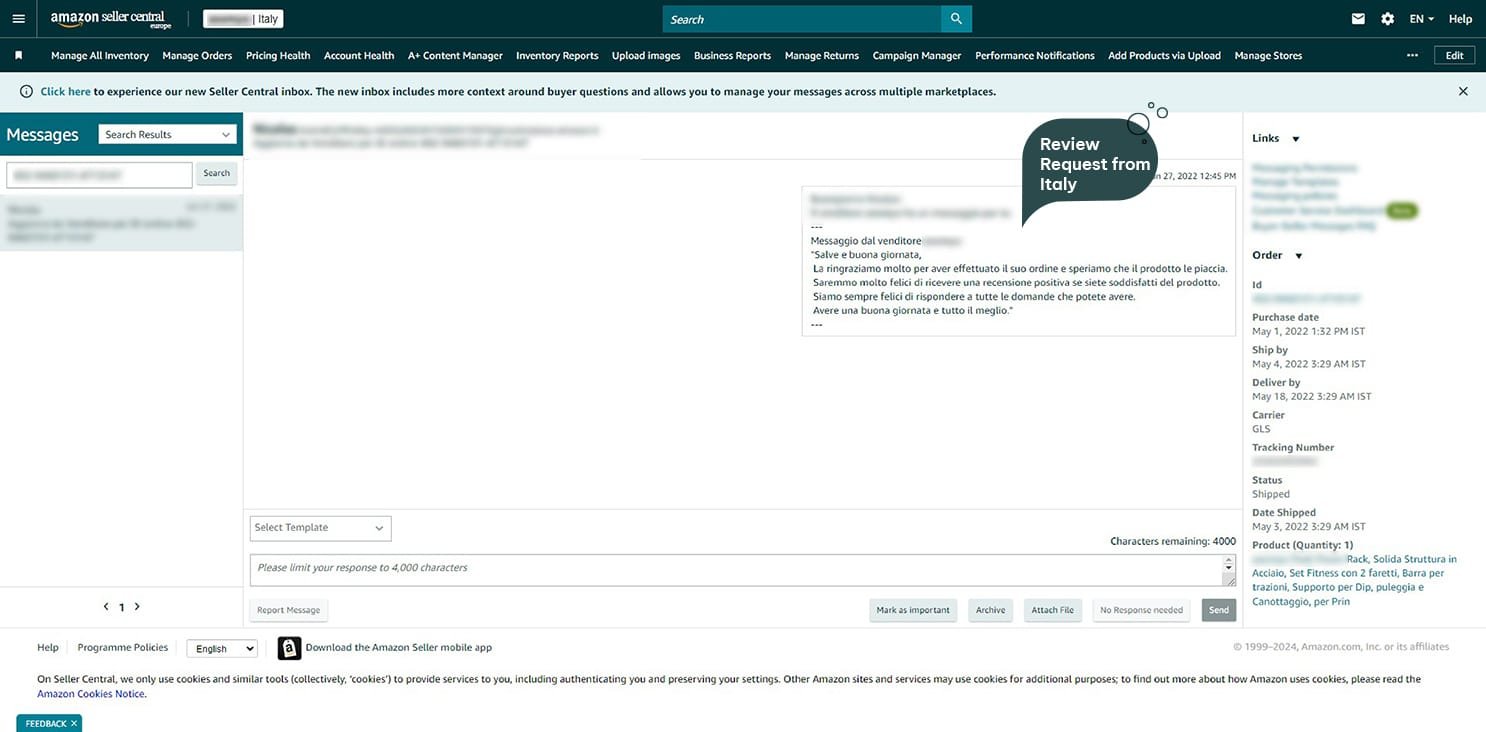Open Campaign Manager menu item
Screen dimensions: 1486x732
tap(916, 56)
